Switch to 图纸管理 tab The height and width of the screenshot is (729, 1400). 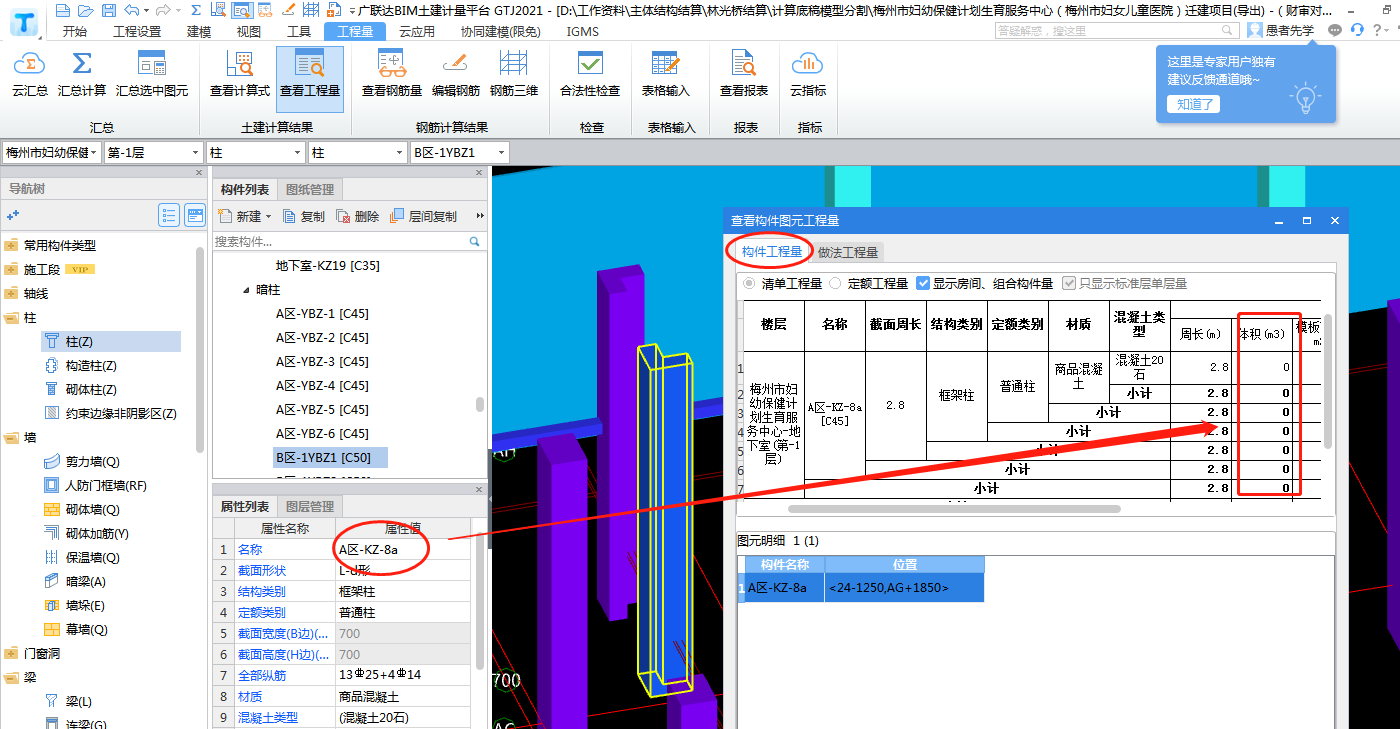[x=311, y=189]
